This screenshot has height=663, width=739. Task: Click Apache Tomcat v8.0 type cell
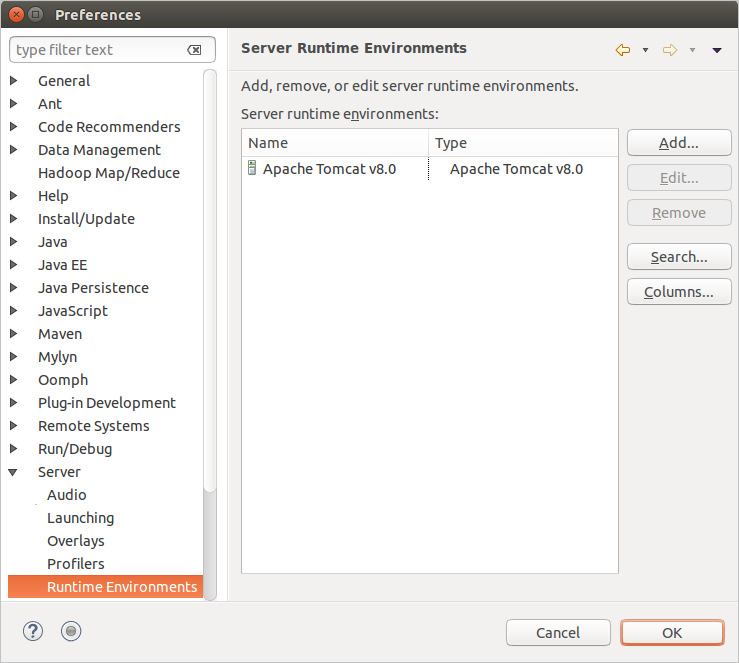[x=517, y=169]
